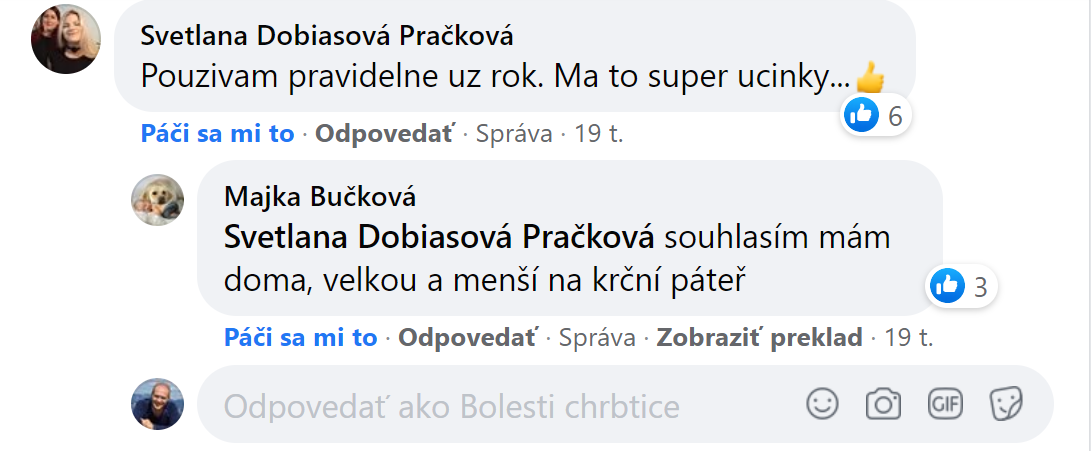Open Svetlana Dobiasová Pračková's name link in top comment

point(327,36)
